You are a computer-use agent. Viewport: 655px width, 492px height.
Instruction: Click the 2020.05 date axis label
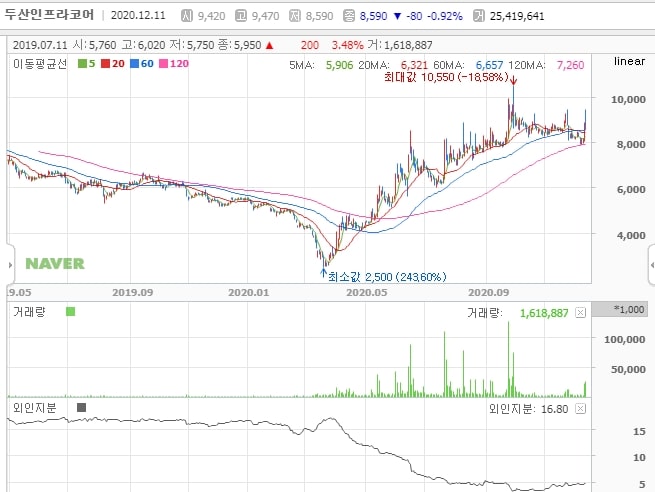click(366, 292)
